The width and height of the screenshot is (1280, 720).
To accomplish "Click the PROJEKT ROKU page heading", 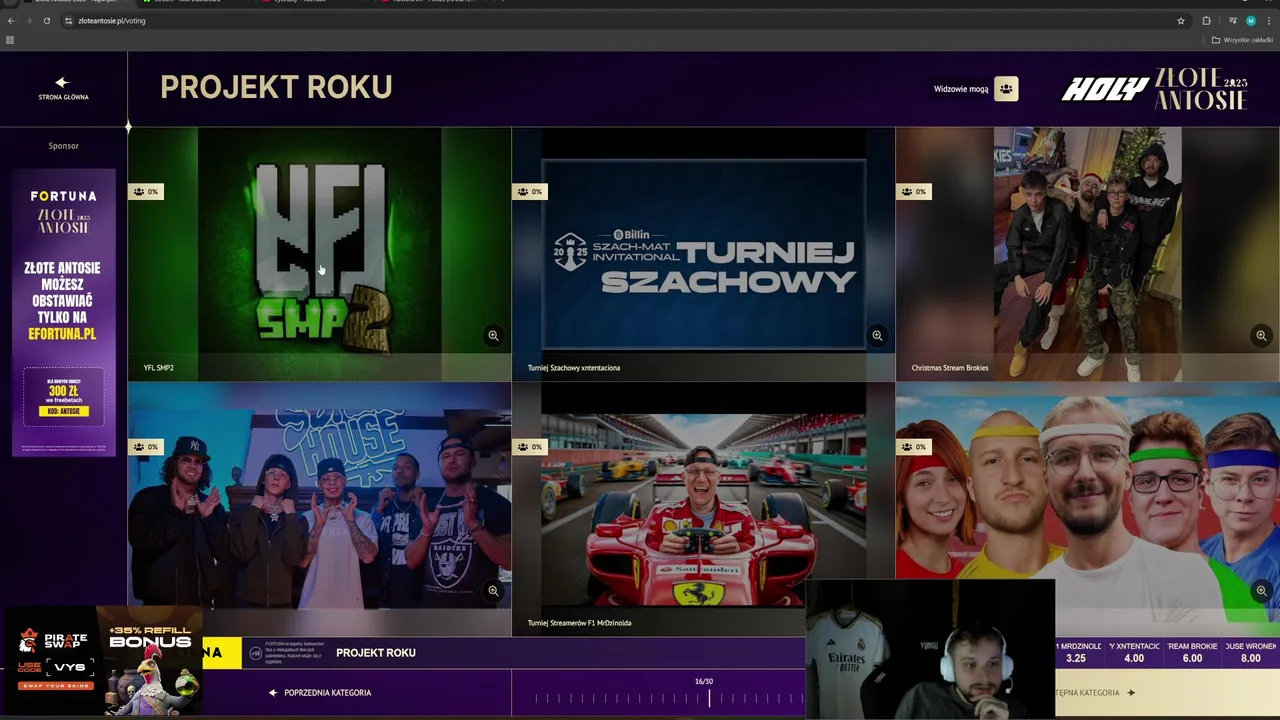I will (x=276, y=87).
